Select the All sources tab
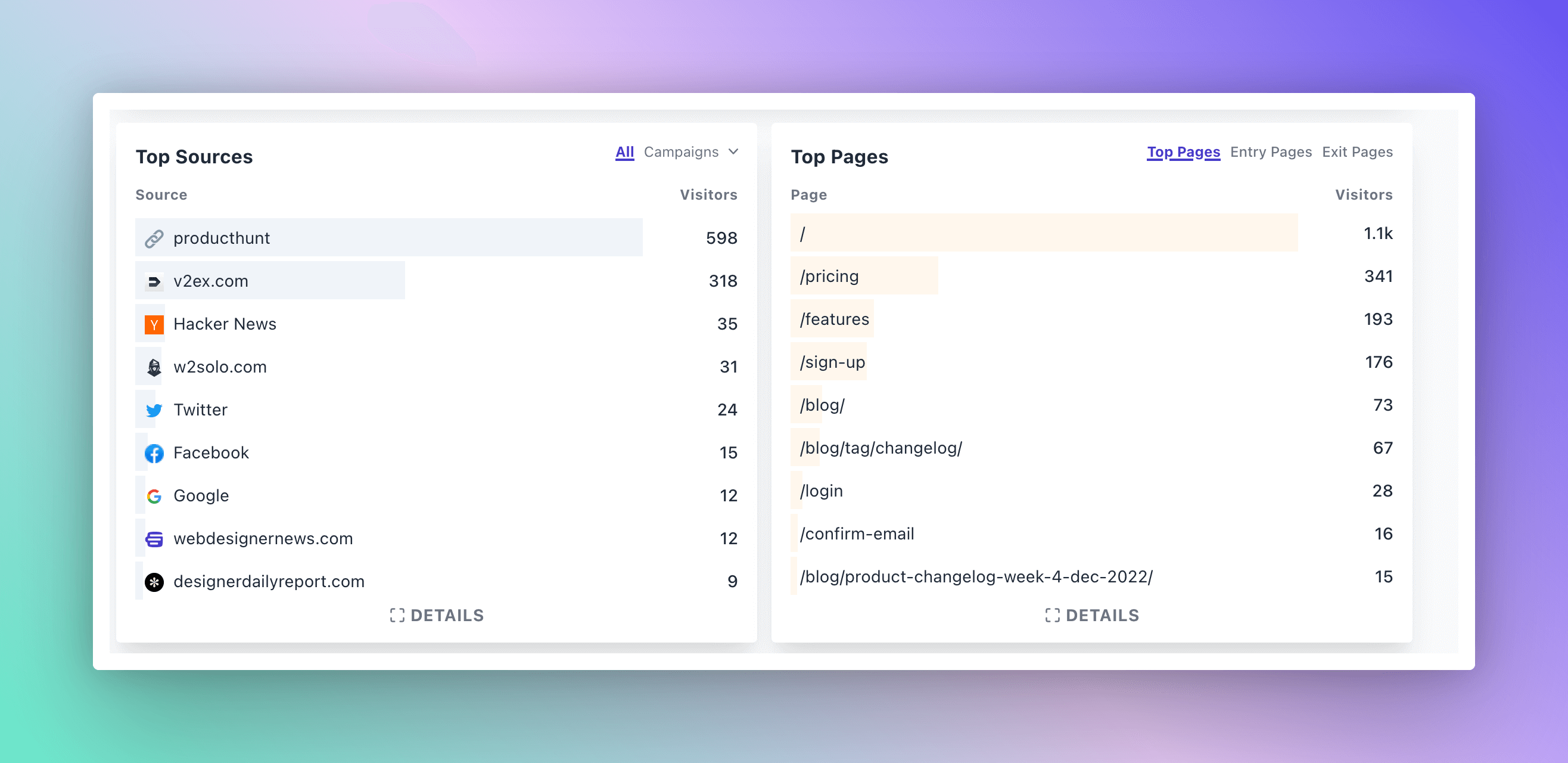The height and width of the screenshot is (763, 1568). tap(624, 151)
